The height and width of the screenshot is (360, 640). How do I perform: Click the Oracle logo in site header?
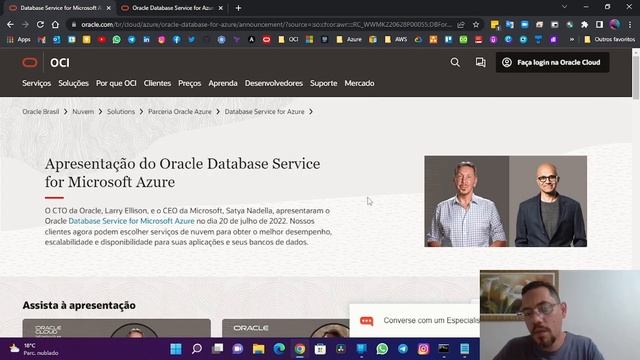tap(29, 62)
